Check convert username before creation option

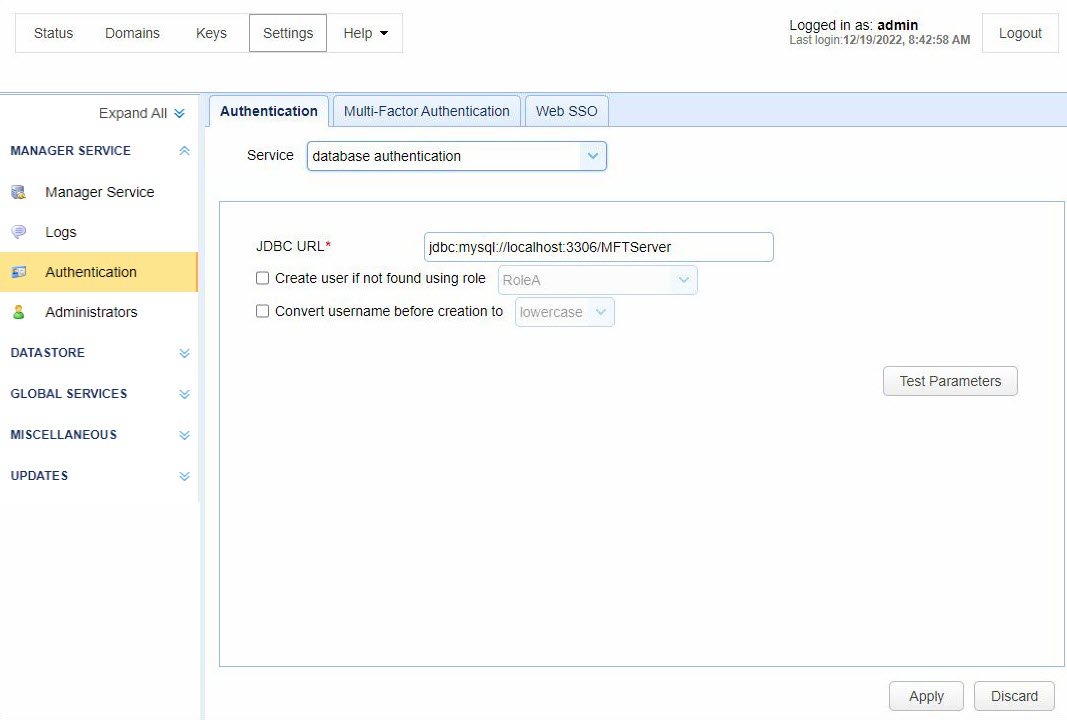click(x=262, y=311)
